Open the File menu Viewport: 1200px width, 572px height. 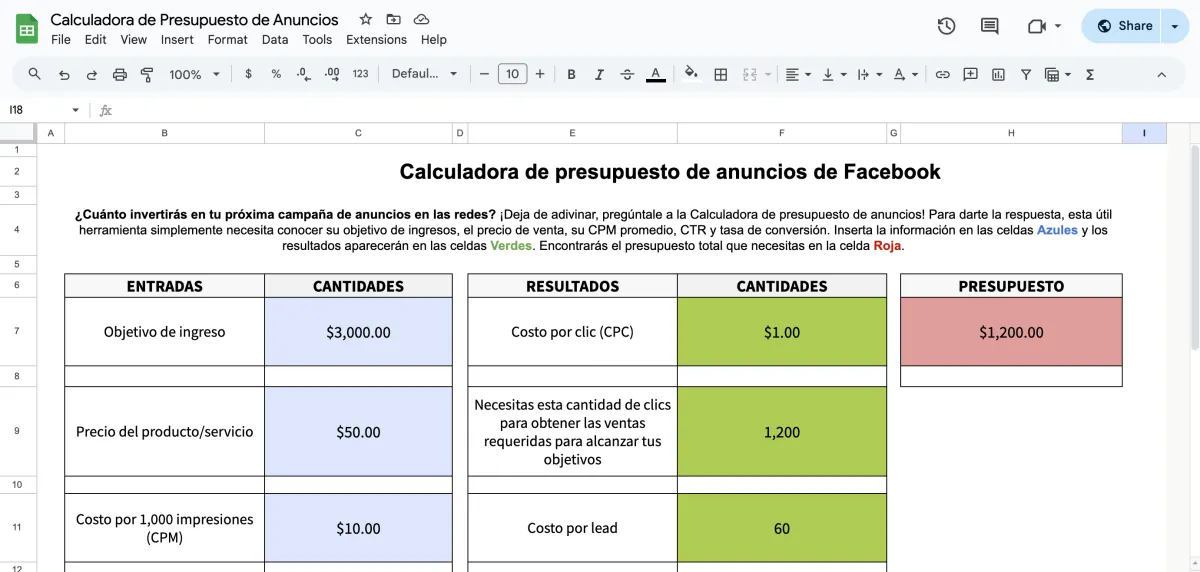click(61, 40)
